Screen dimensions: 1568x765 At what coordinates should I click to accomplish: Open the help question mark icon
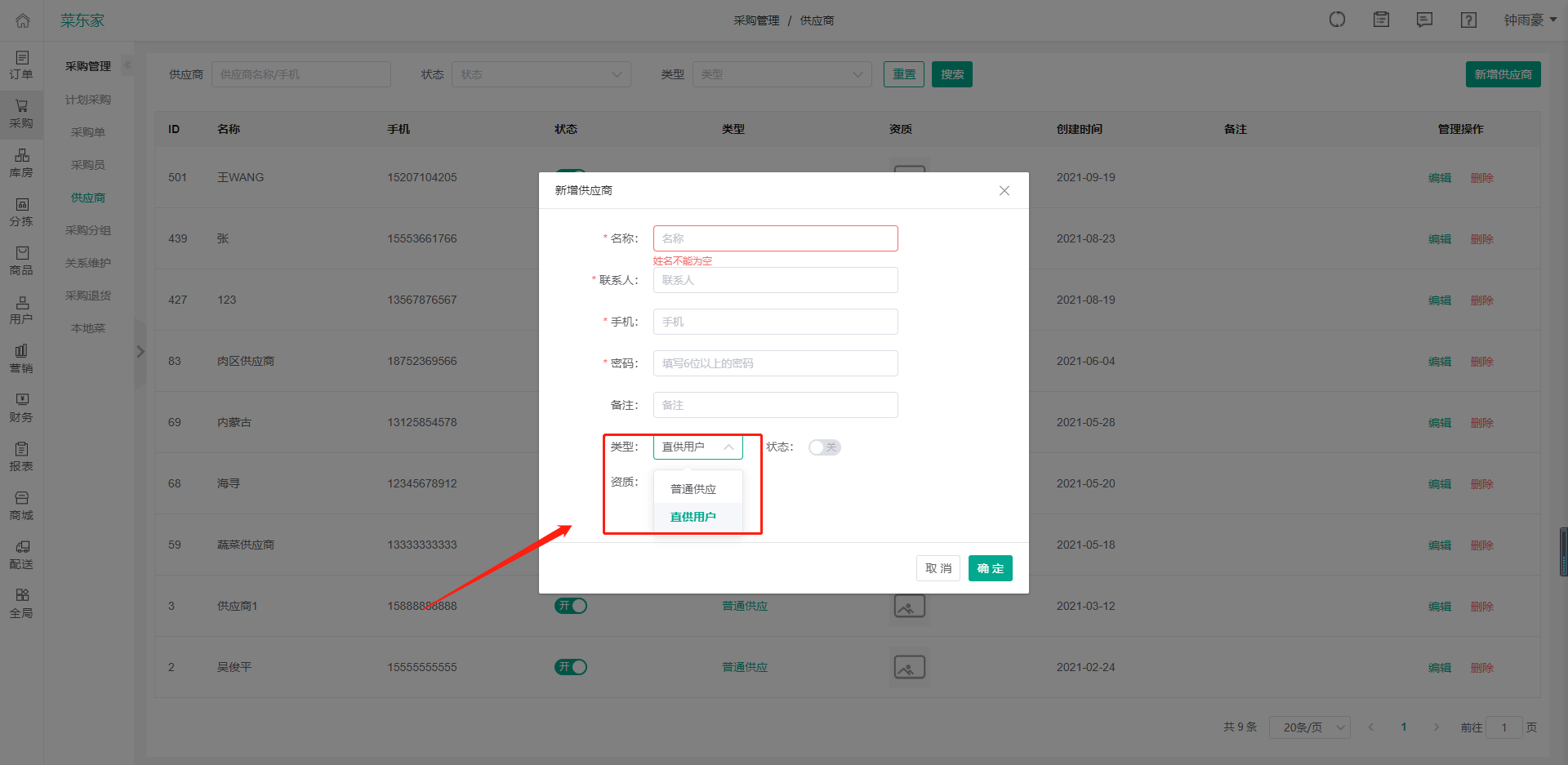[x=1468, y=20]
